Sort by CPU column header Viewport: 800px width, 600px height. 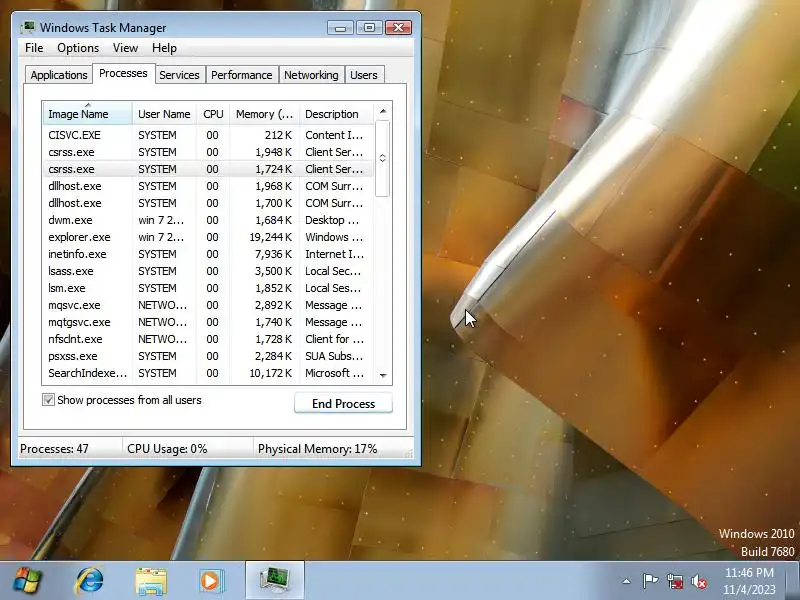[213, 114]
